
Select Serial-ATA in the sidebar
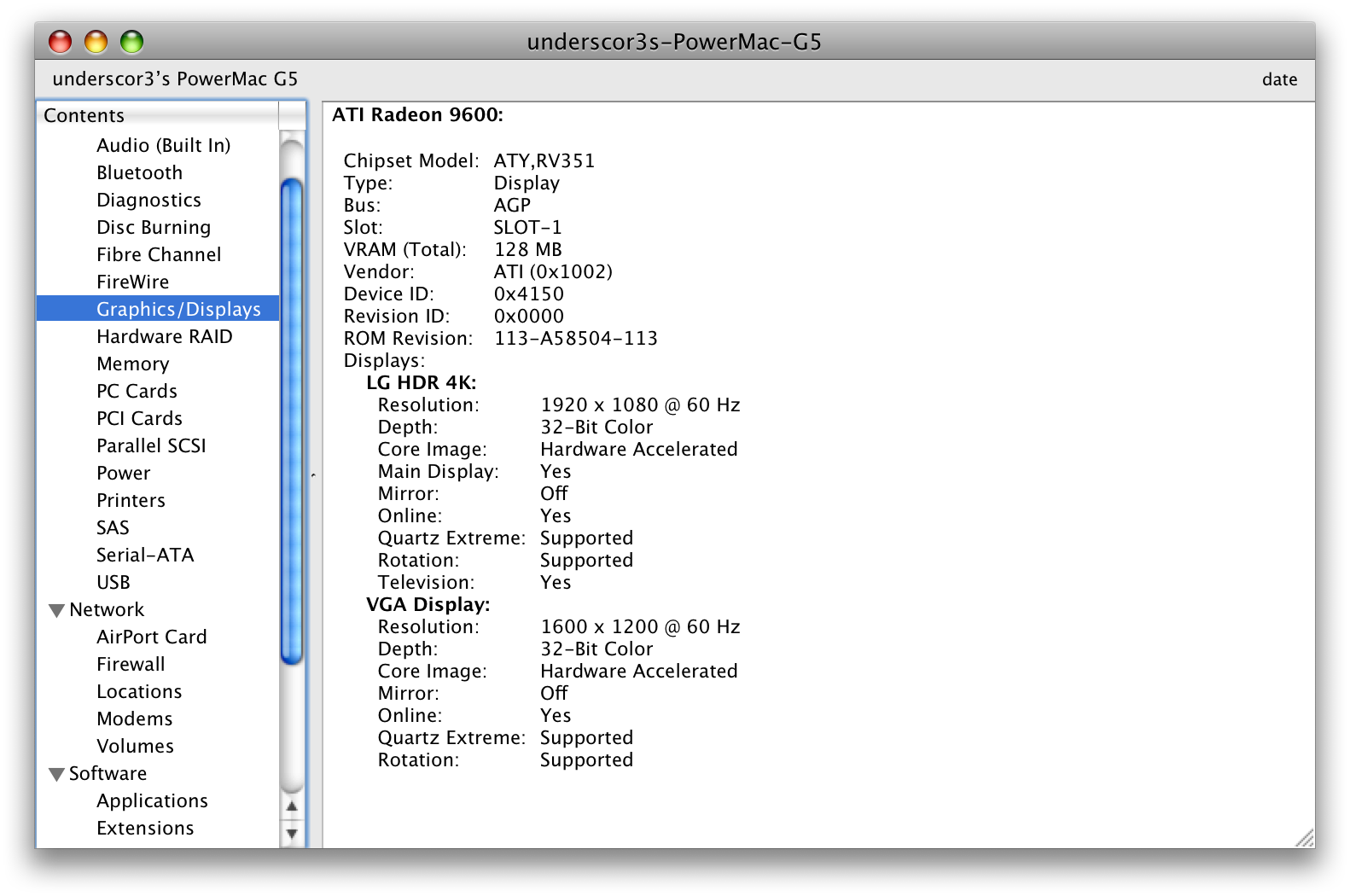[x=146, y=555]
